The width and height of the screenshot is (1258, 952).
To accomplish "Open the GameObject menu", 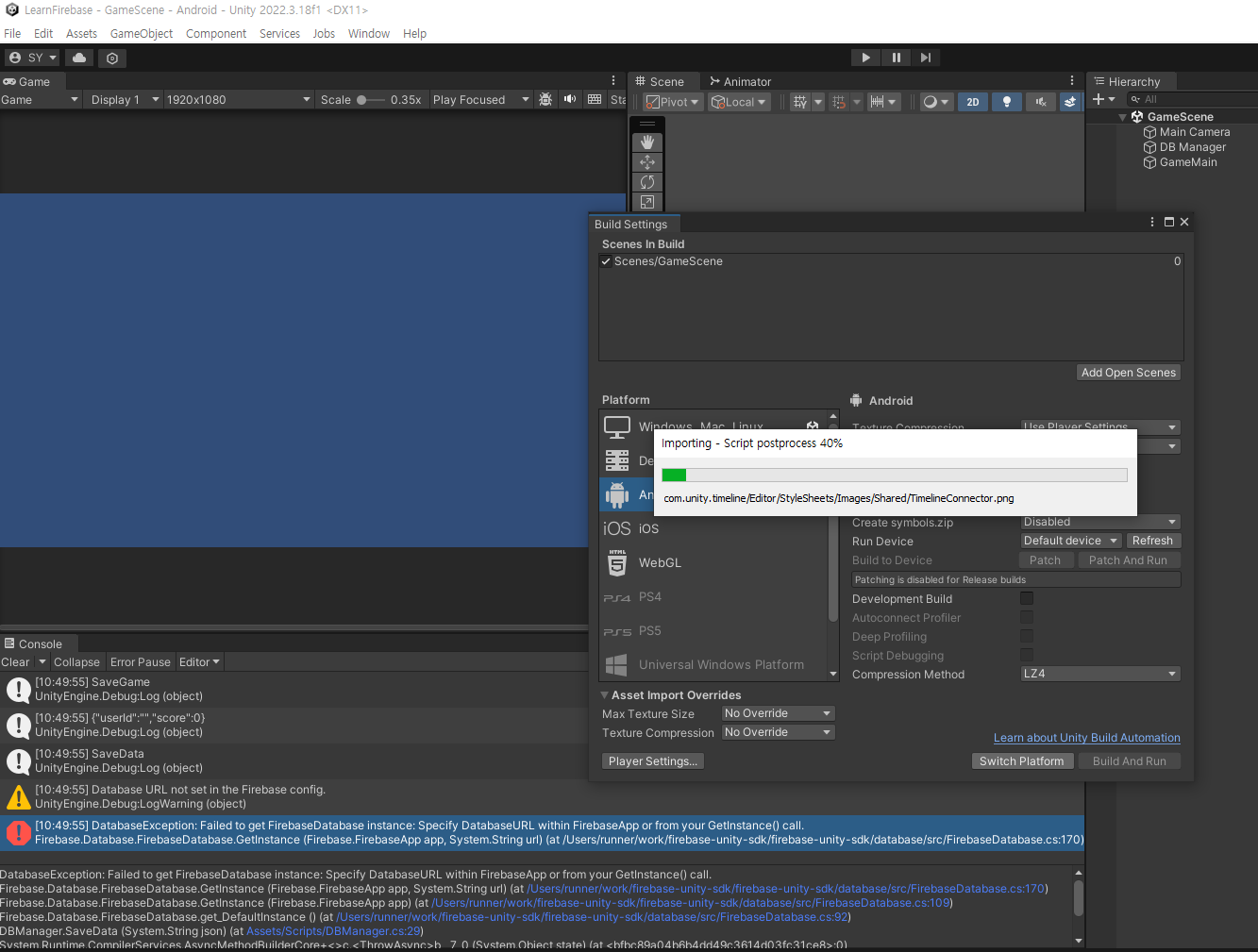I will [142, 33].
